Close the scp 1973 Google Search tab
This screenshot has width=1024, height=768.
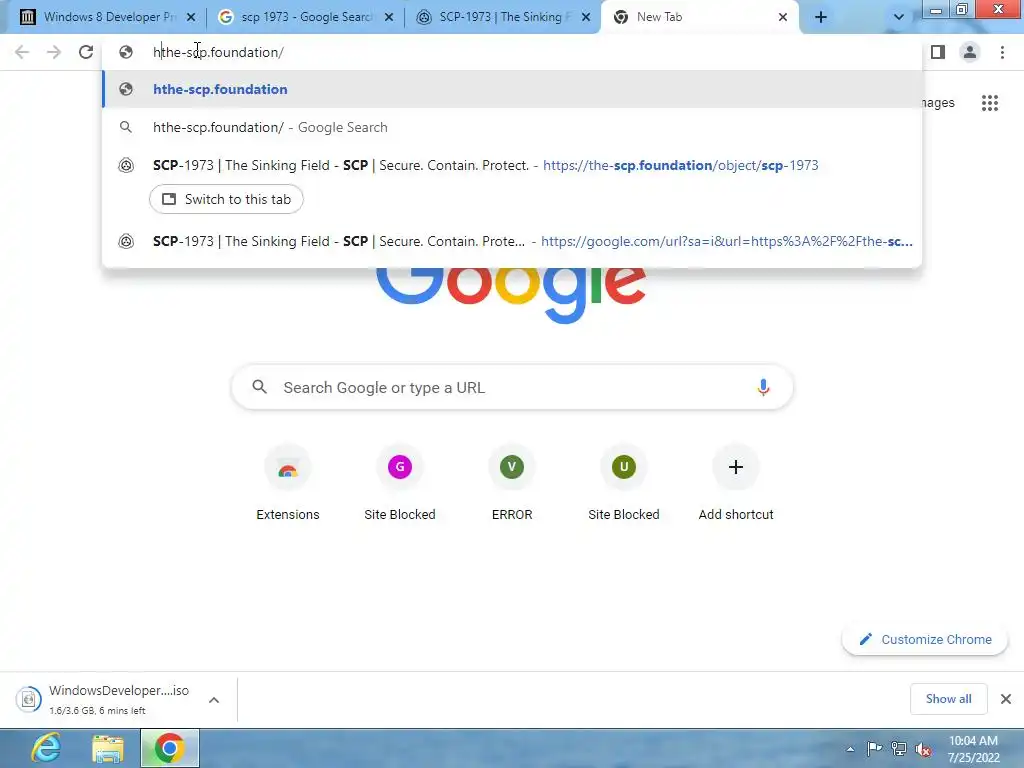pos(389,17)
